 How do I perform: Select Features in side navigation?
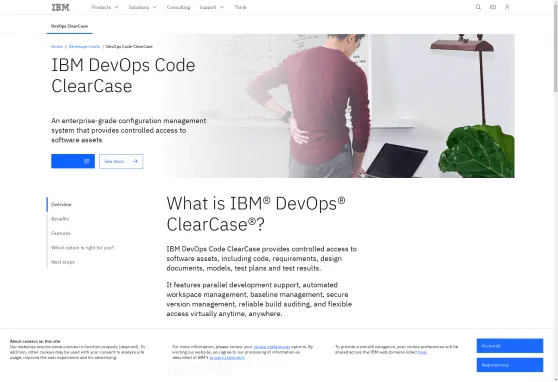[61, 233]
